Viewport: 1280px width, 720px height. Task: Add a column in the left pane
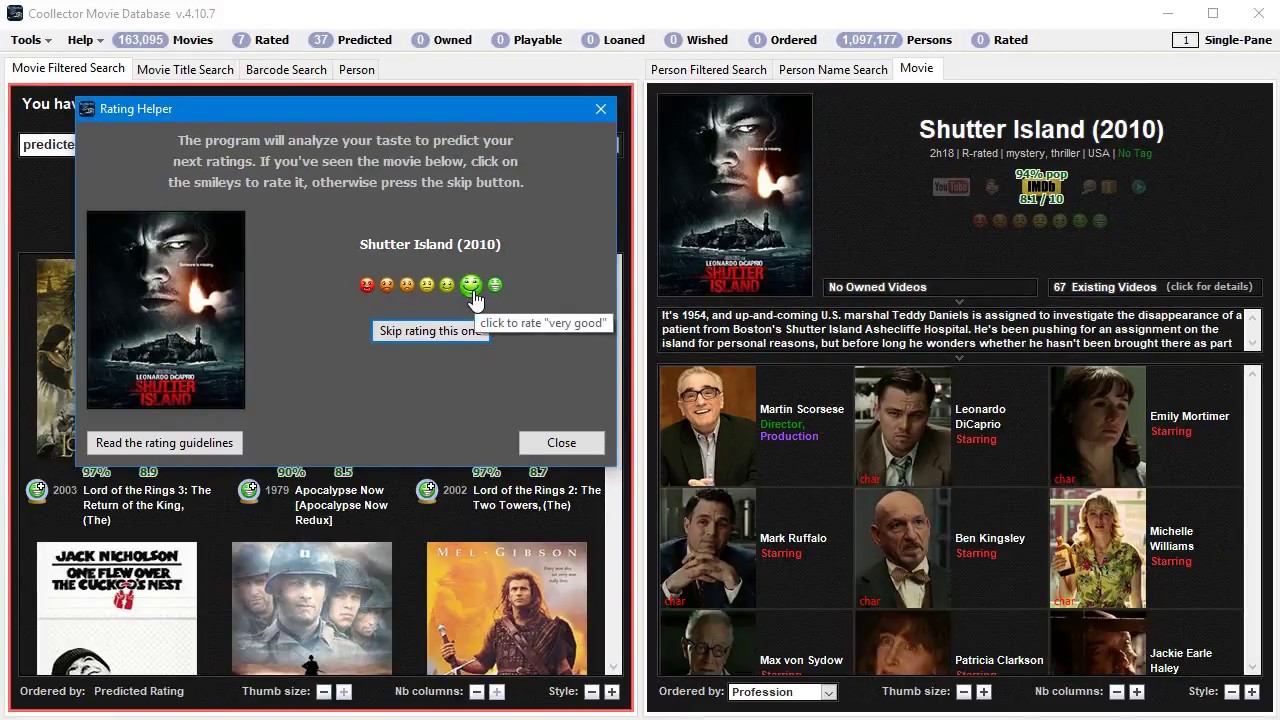497,692
